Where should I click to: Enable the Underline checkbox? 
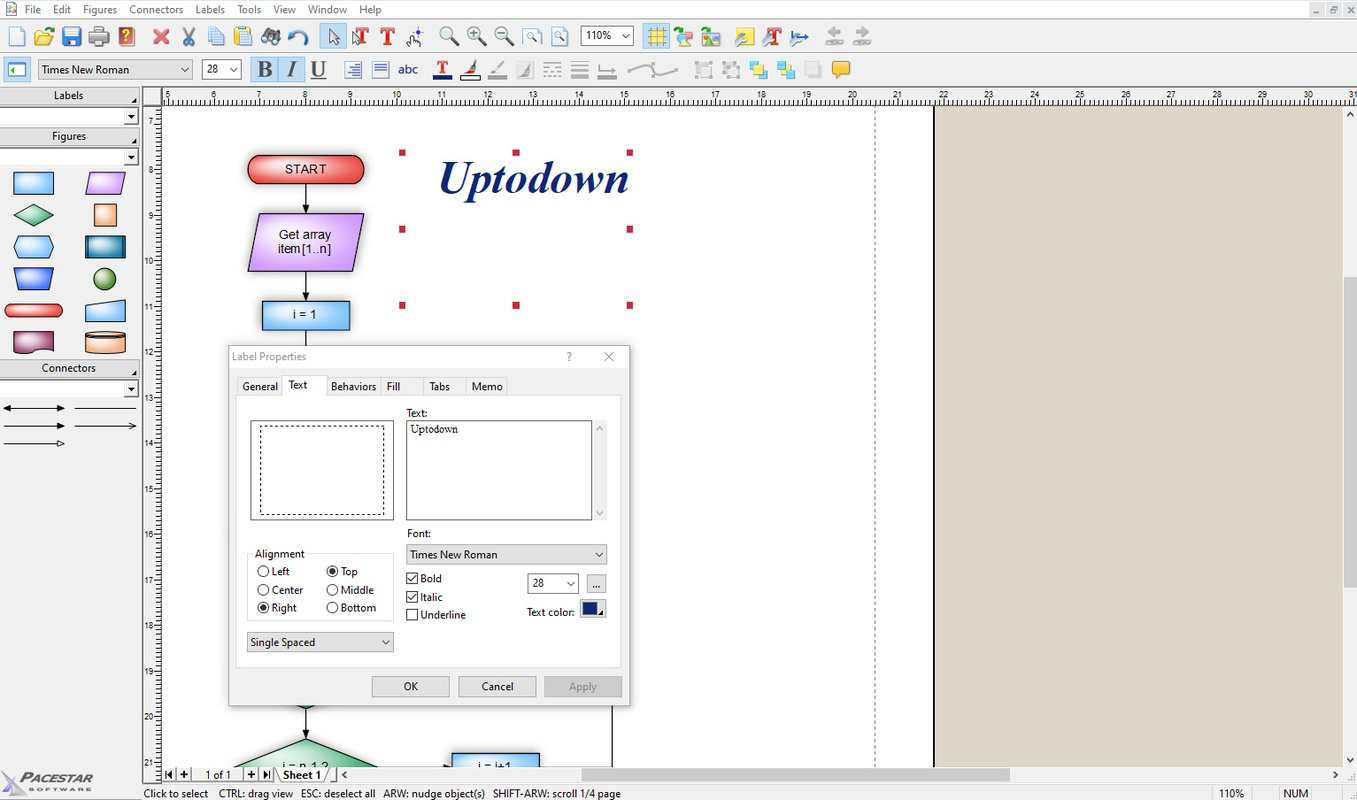pos(412,615)
